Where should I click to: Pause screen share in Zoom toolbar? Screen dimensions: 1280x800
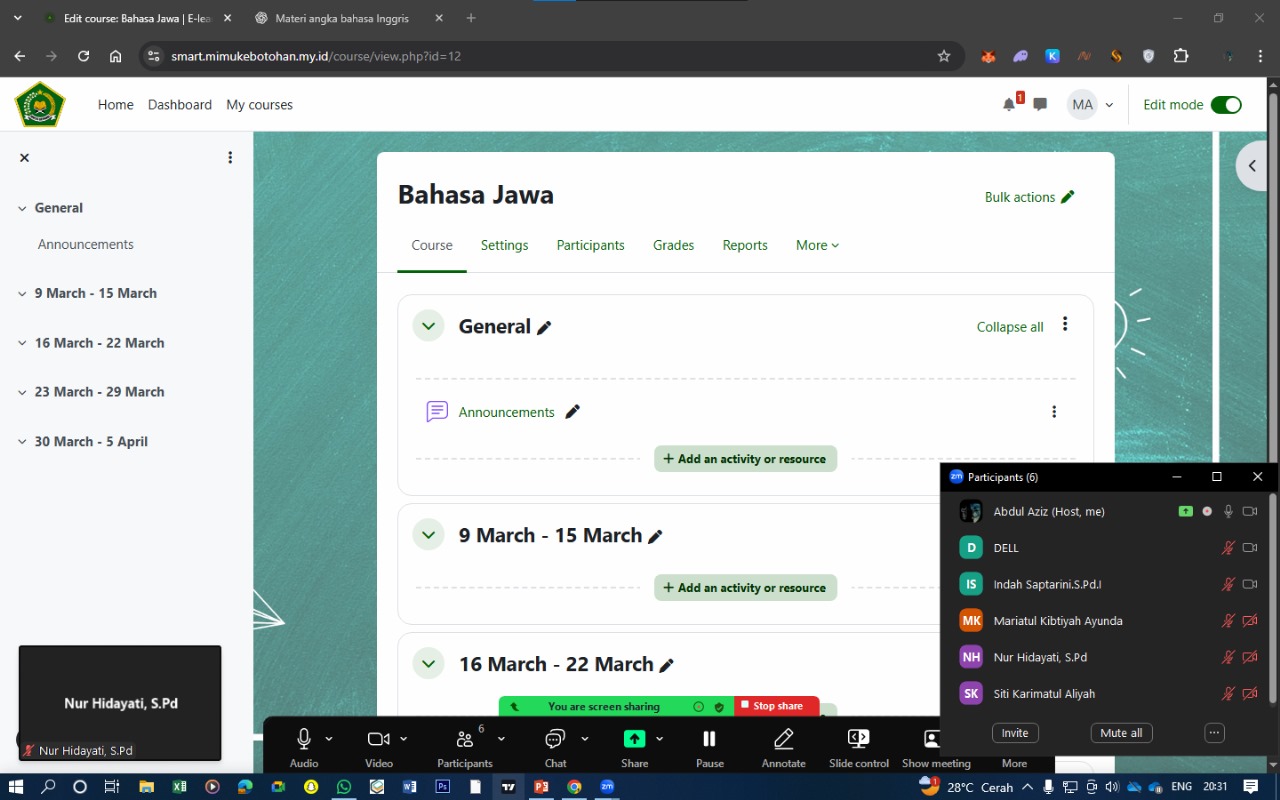coord(709,739)
